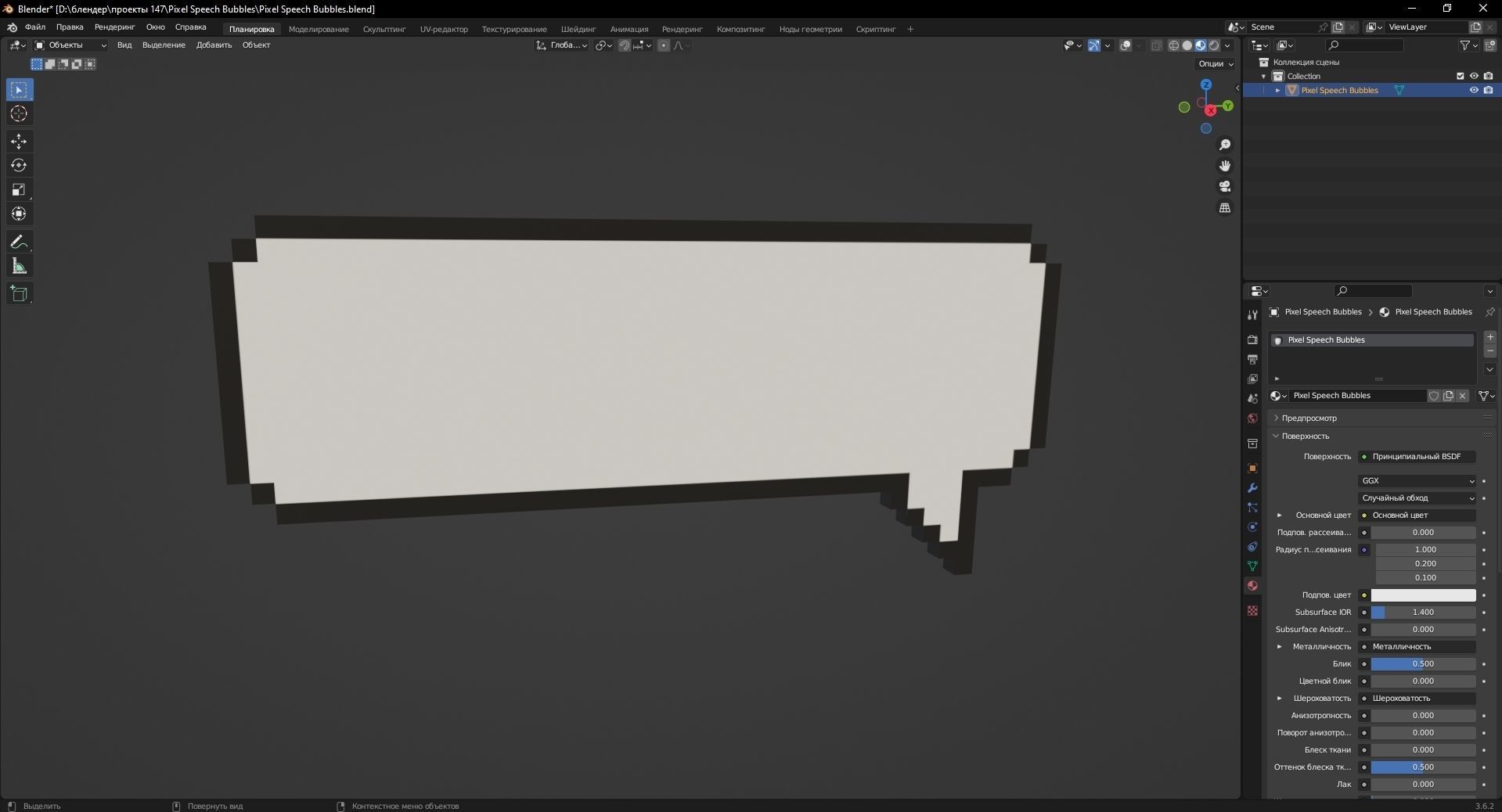Open Добавить menu in viewport header

214,45
